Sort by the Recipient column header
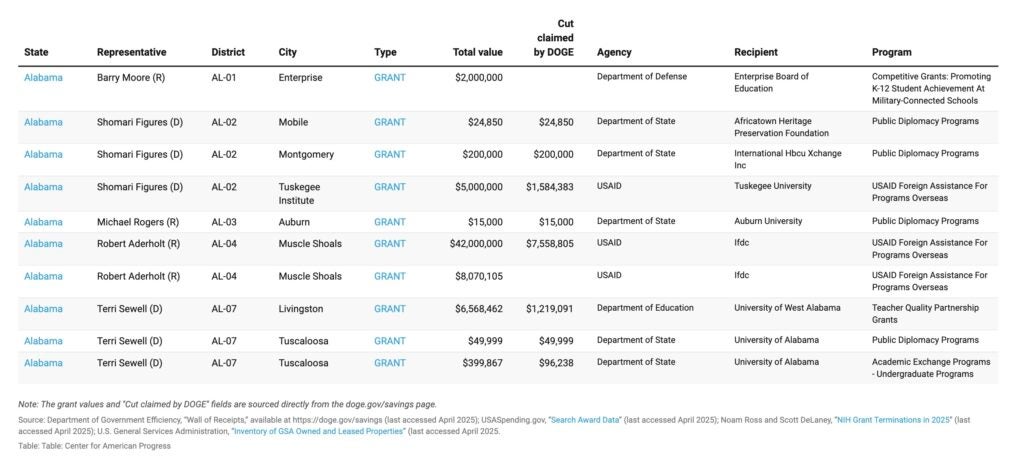The image size is (1024, 464). (755, 52)
